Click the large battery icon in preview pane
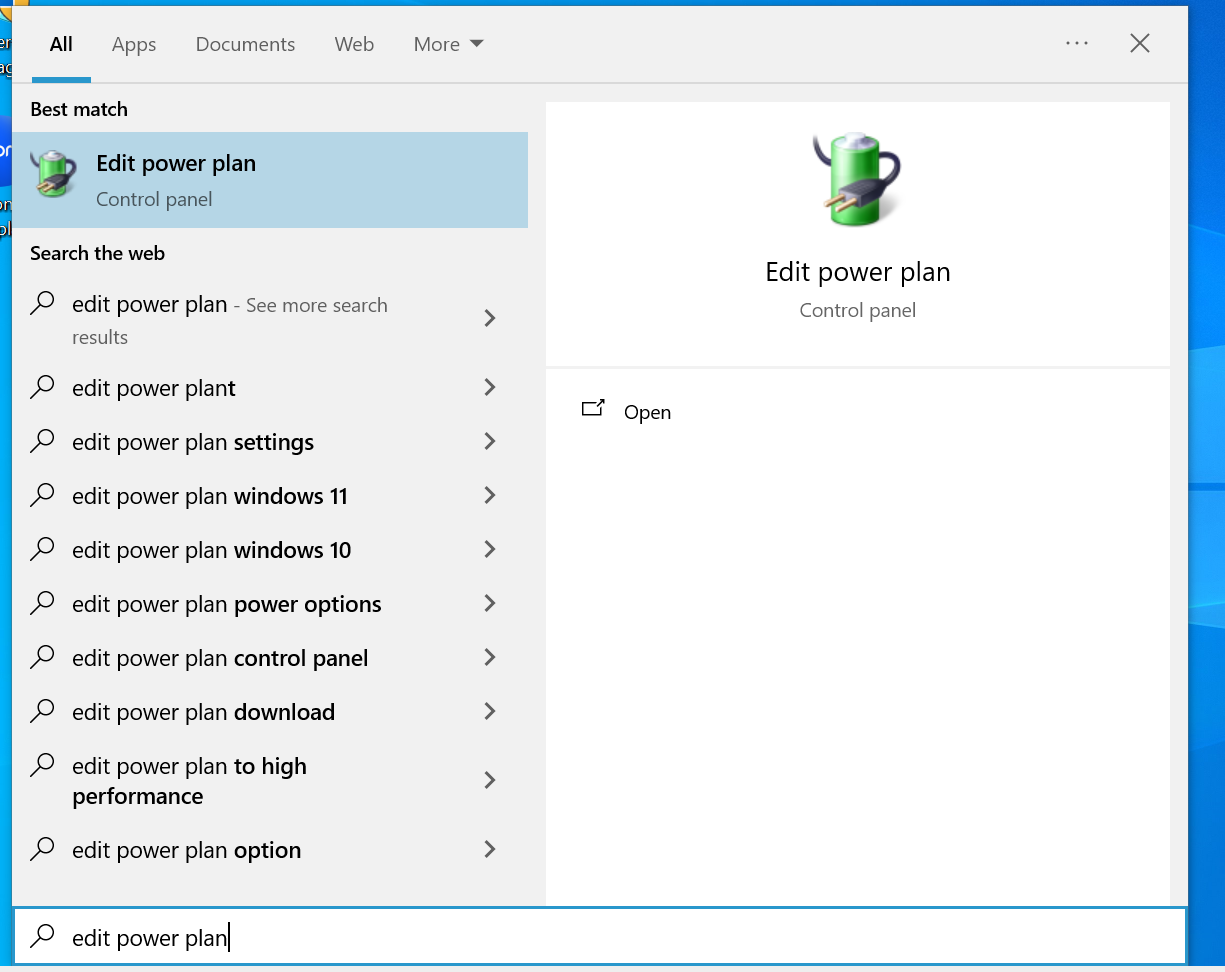Viewport: 1225px width, 972px height. click(x=857, y=179)
